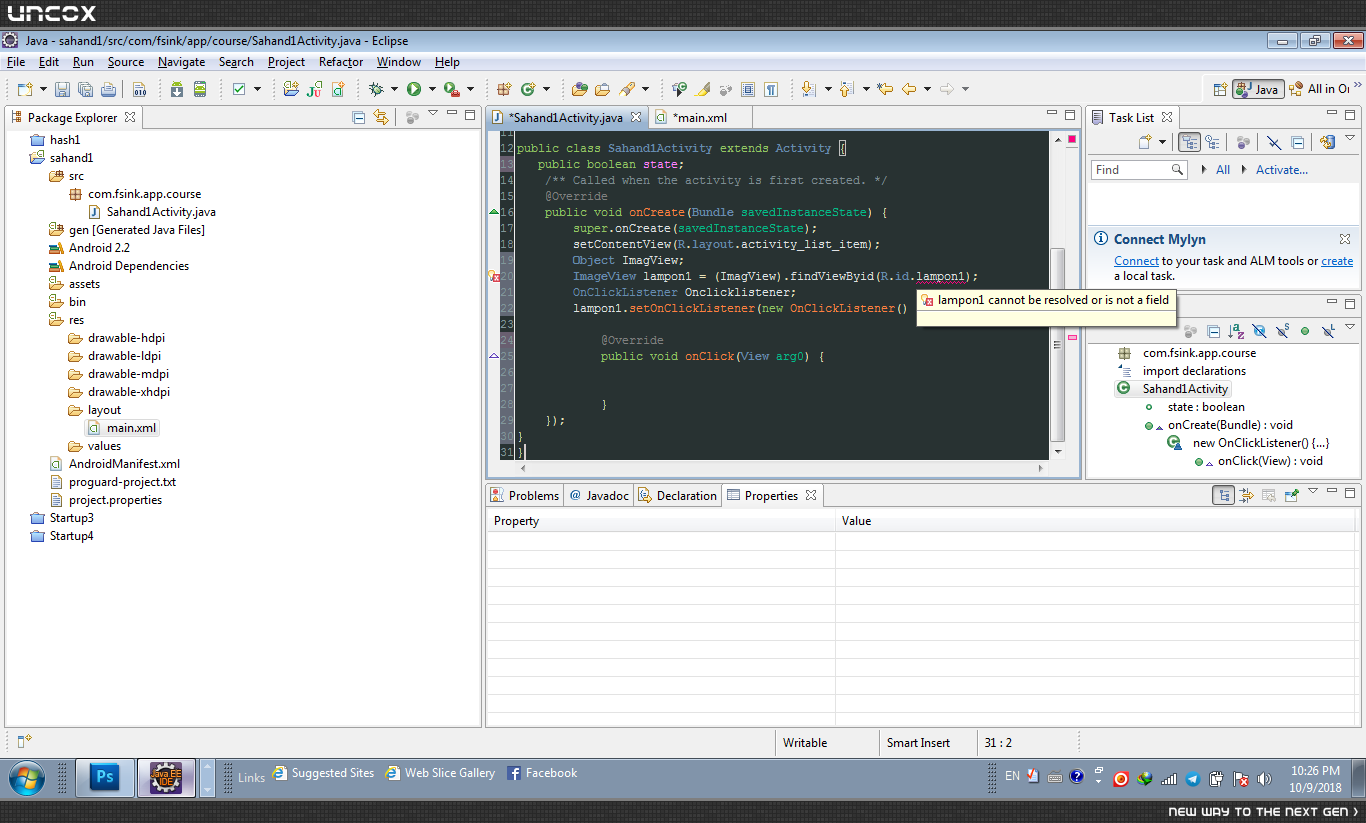This screenshot has width=1366, height=823.
Task: Open the Package Explorer view menu triangle
Action: (x=433, y=113)
